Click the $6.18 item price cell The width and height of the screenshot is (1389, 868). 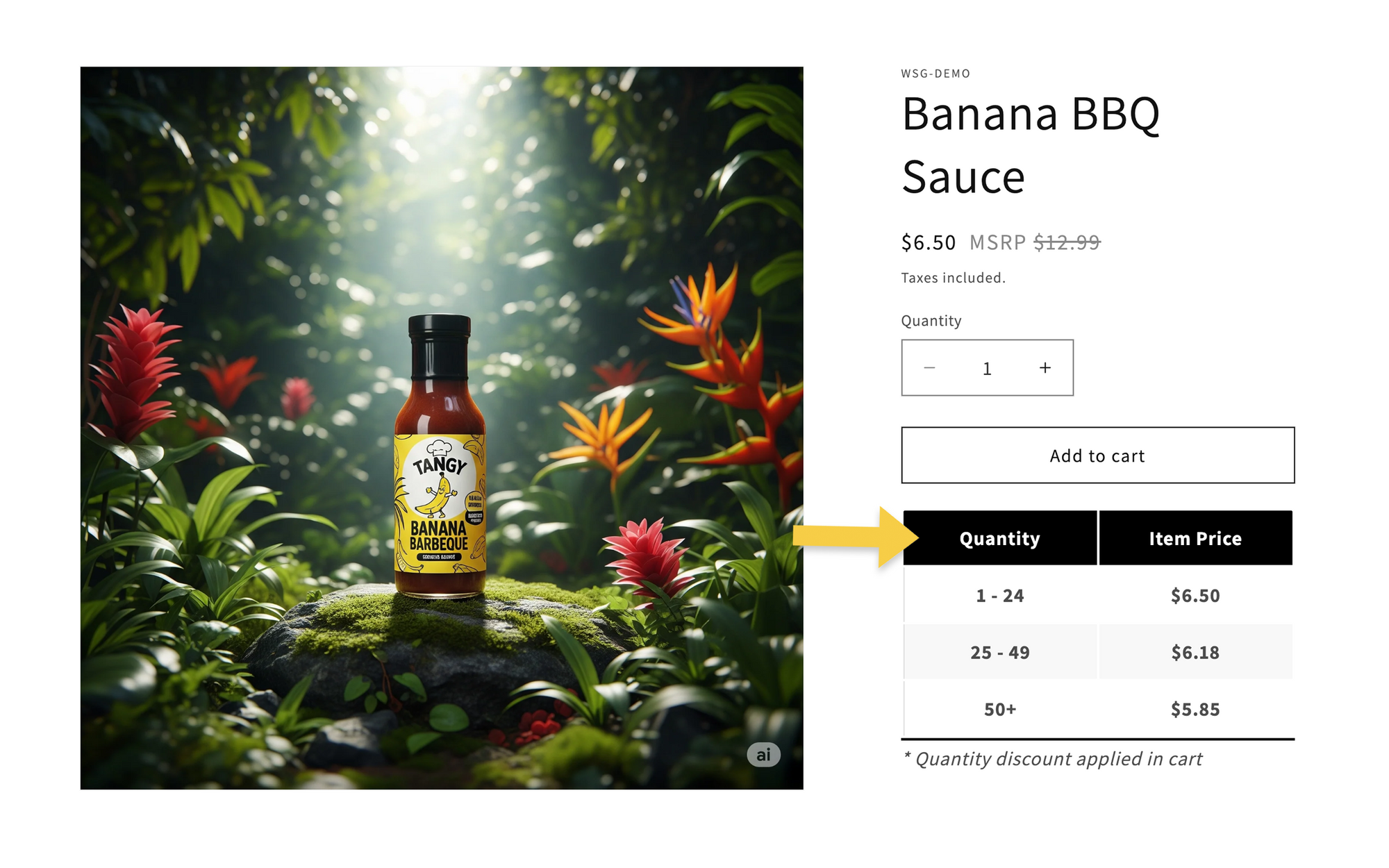point(1195,653)
